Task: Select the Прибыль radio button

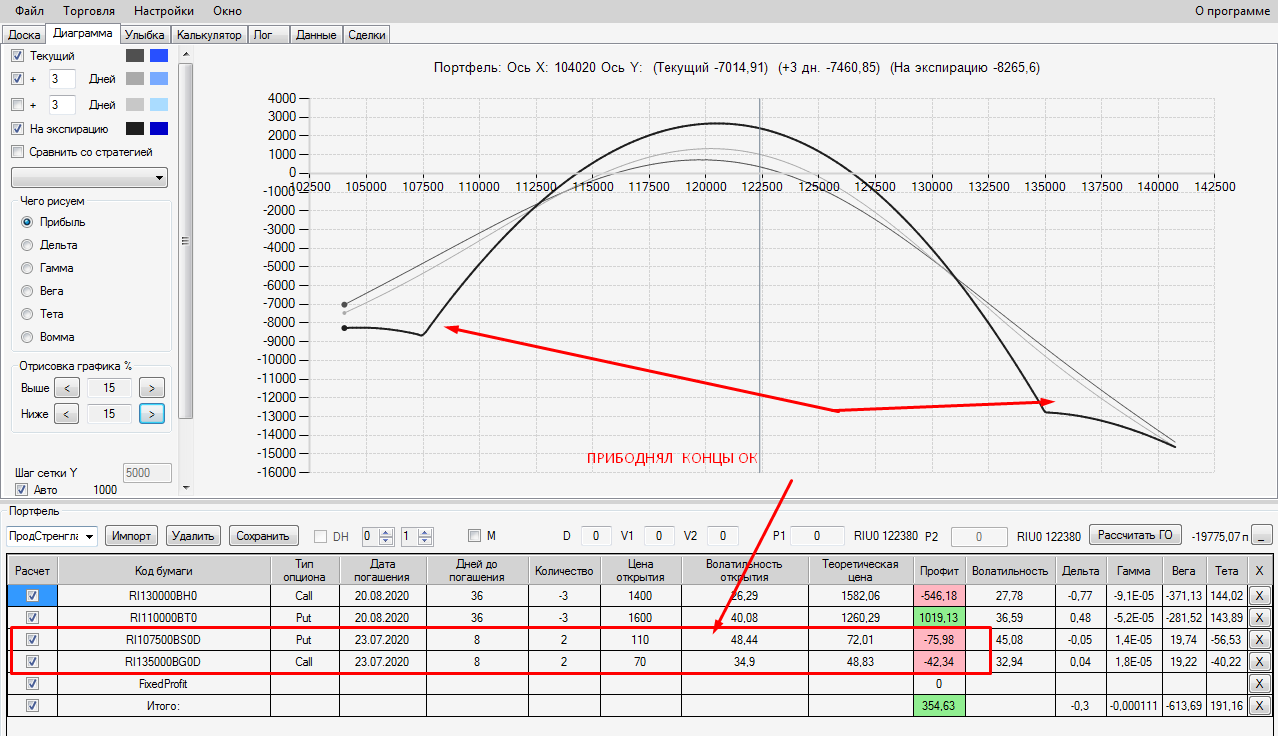Action: pyautogui.click(x=27, y=222)
